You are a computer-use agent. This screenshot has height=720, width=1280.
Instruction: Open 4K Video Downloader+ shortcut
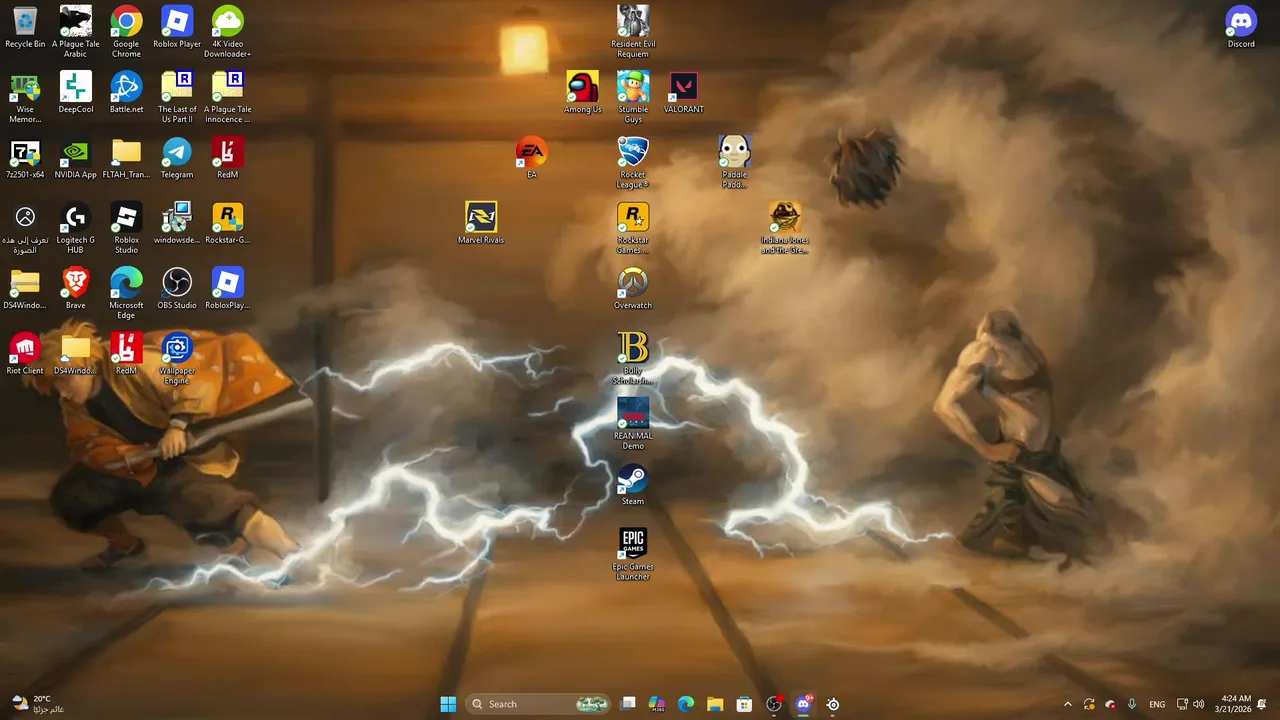point(227,31)
